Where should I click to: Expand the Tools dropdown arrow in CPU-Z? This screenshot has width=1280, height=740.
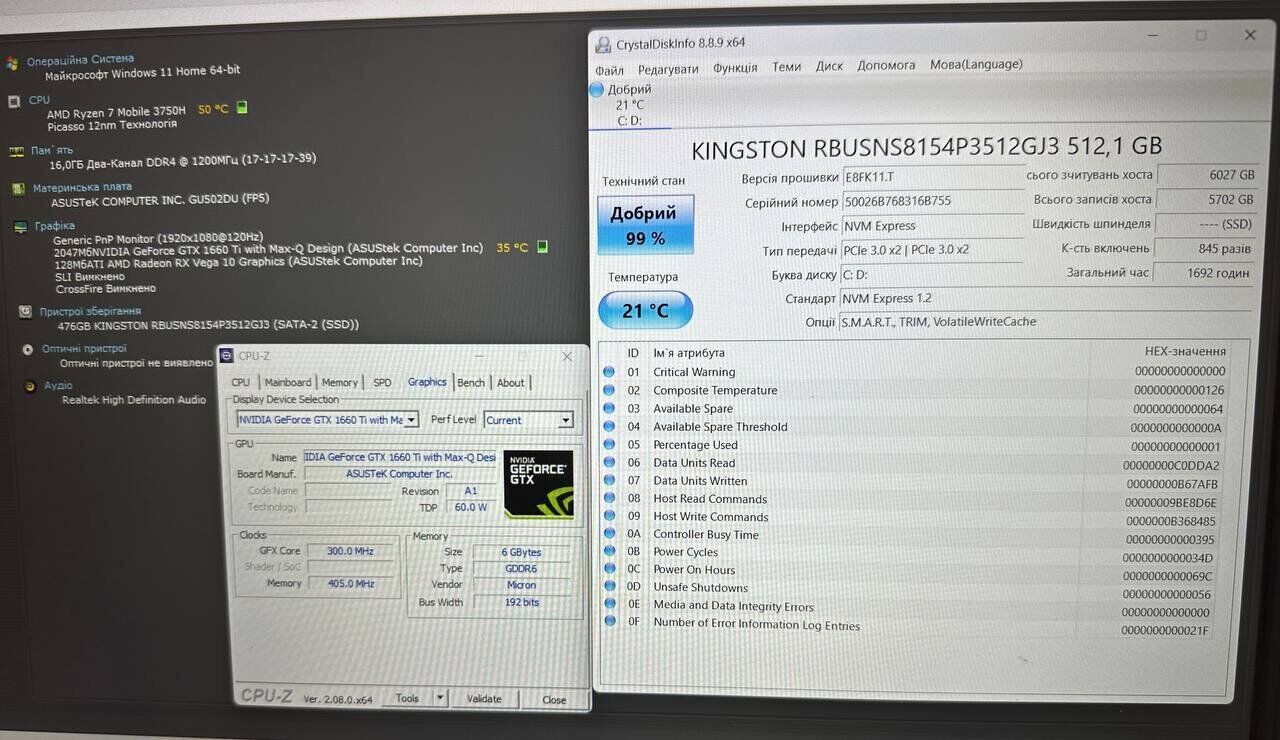pos(440,698)
